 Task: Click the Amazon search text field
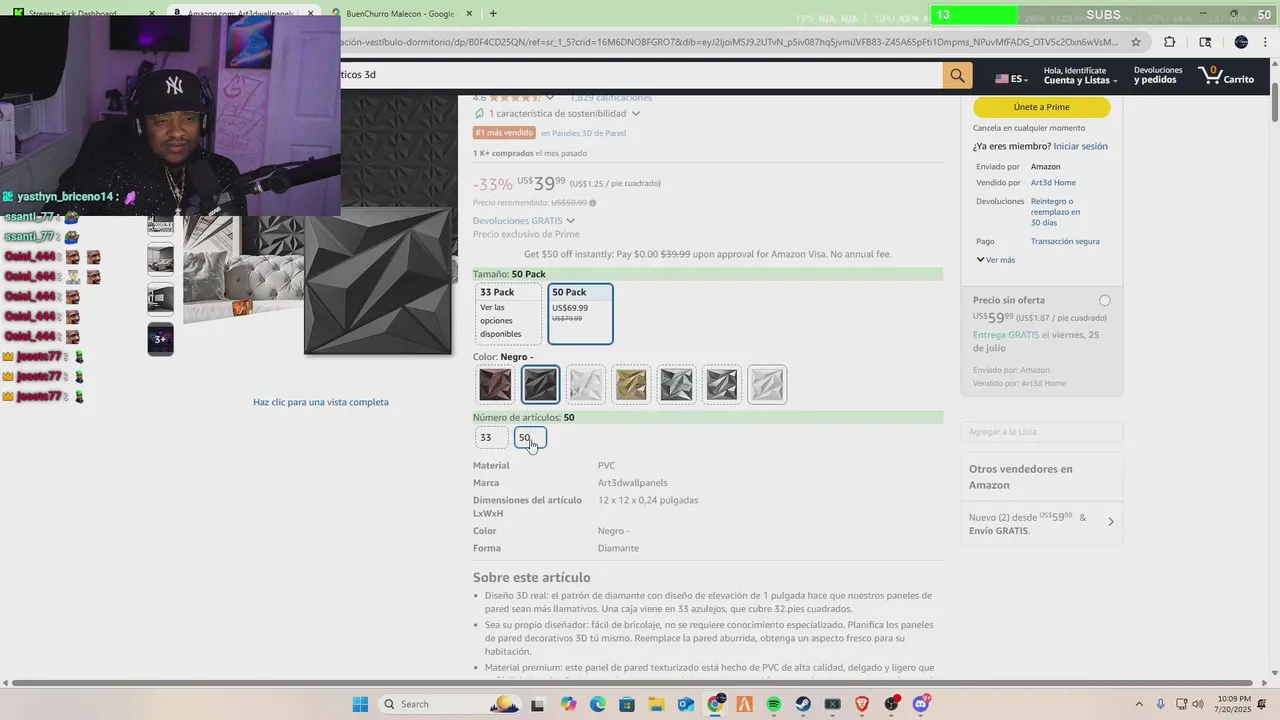pos(640,75)
